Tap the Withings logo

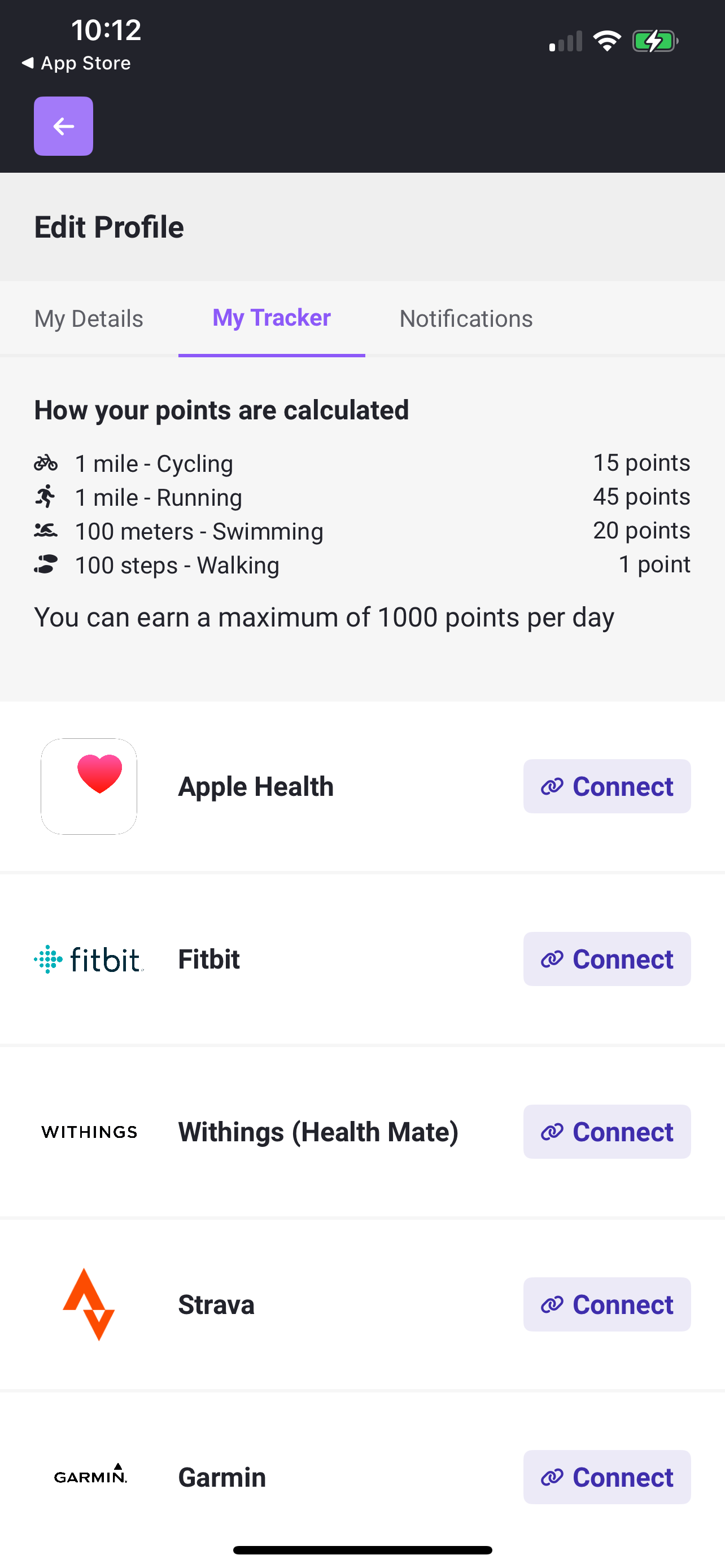pyautogui.click(x=89, y=1132)
